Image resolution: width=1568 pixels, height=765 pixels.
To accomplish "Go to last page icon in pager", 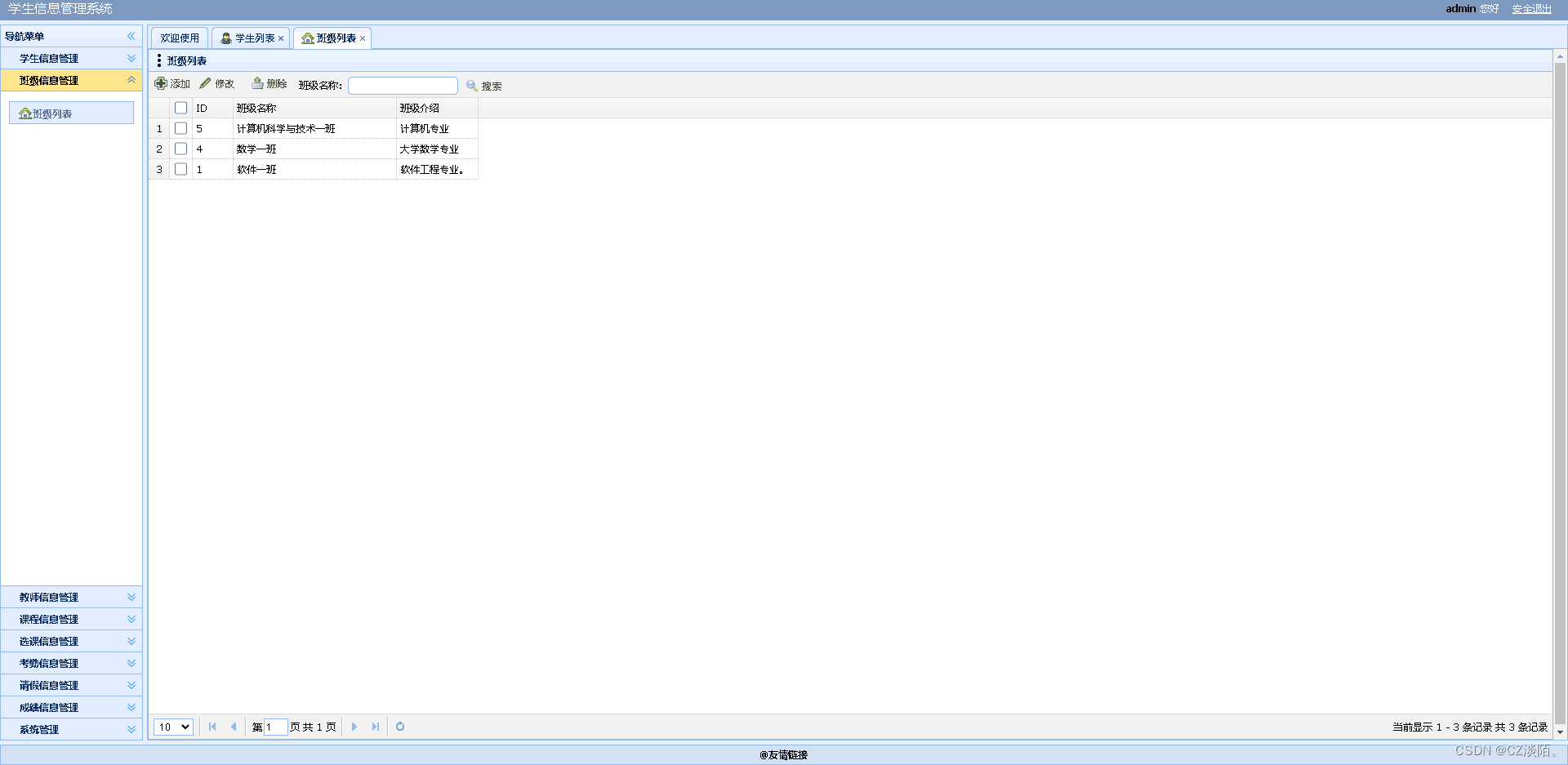I will point(376,727).
